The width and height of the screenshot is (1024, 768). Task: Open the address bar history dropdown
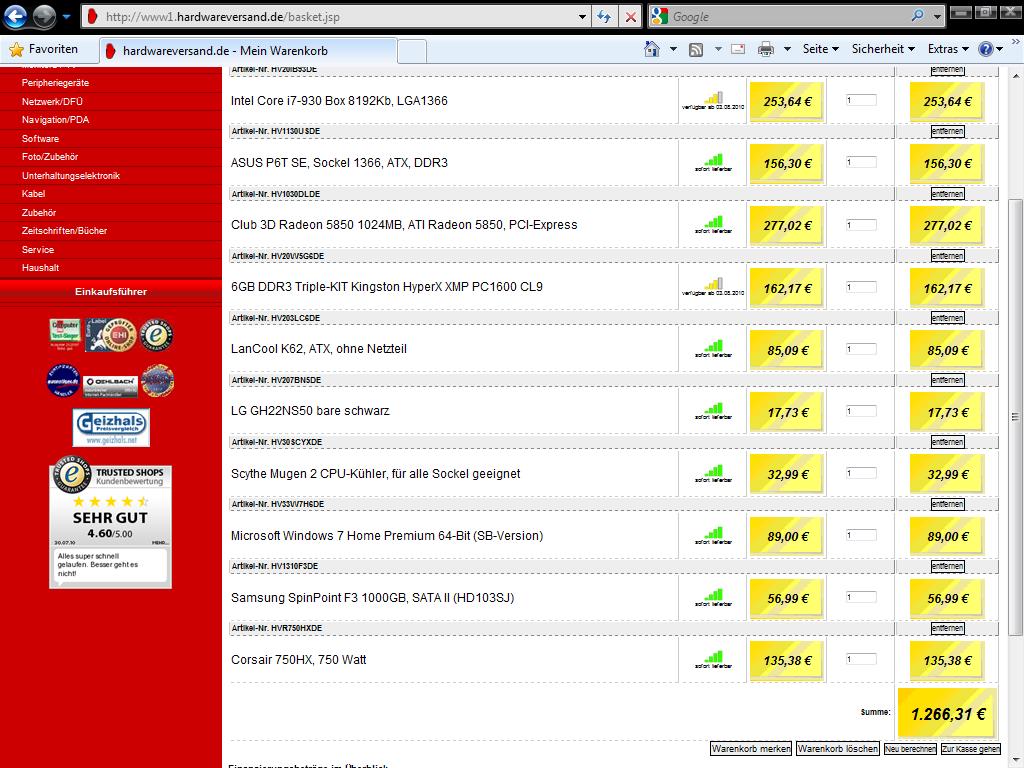click(x=582, y=17)
